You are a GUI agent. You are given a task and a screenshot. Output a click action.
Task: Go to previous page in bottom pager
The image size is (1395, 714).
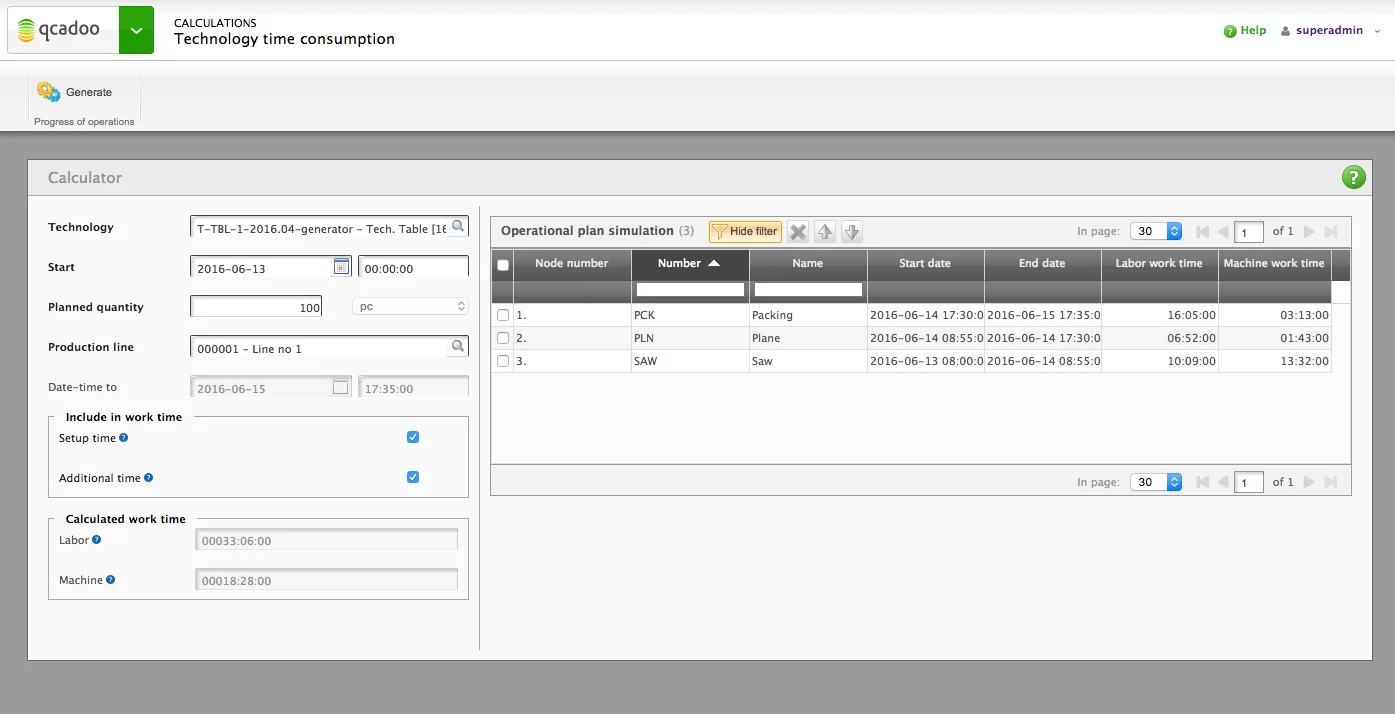1222,482
